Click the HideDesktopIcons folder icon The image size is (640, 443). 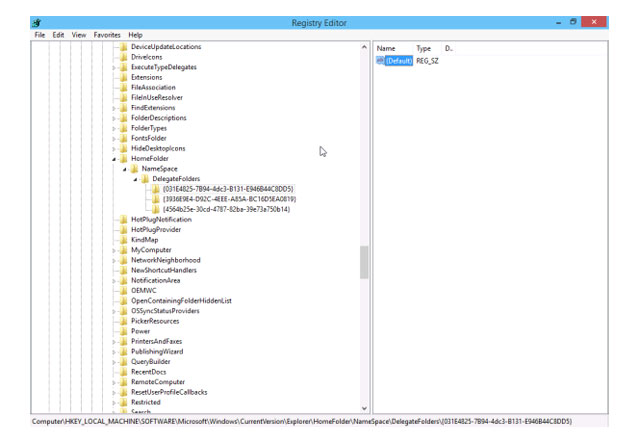click(x=124, y=149)
